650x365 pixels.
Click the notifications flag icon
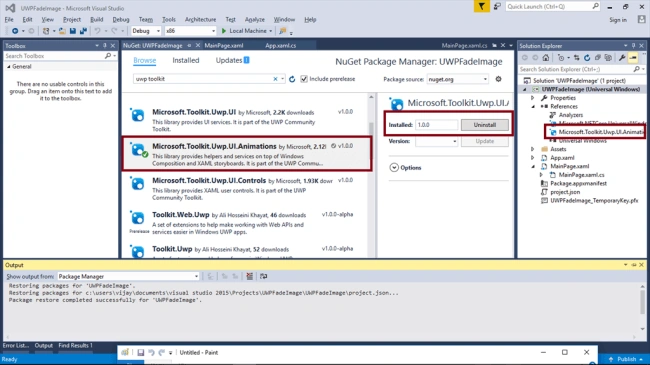click(481, 7)
